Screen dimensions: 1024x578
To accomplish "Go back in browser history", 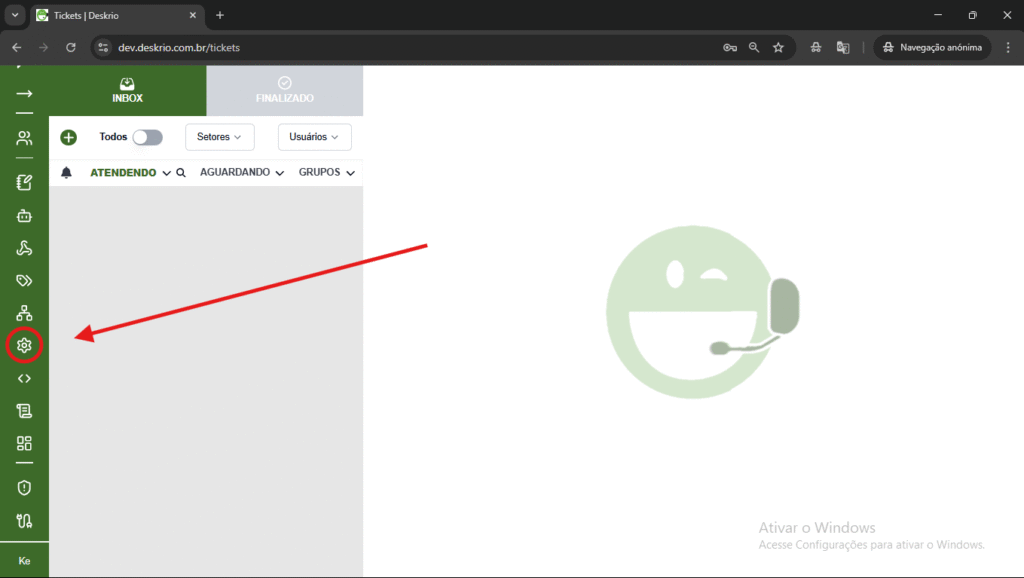I will [16, 47].
